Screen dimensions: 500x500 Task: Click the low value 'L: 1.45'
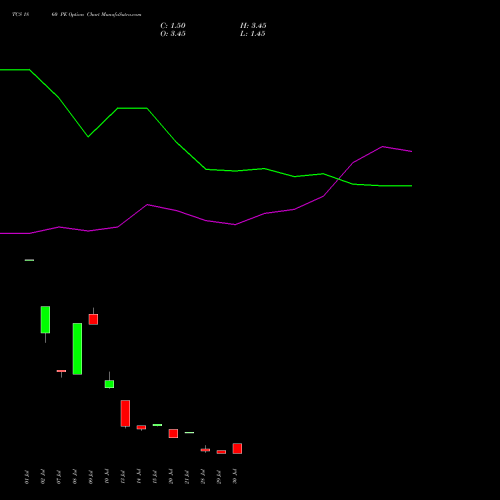coord(253,34)
